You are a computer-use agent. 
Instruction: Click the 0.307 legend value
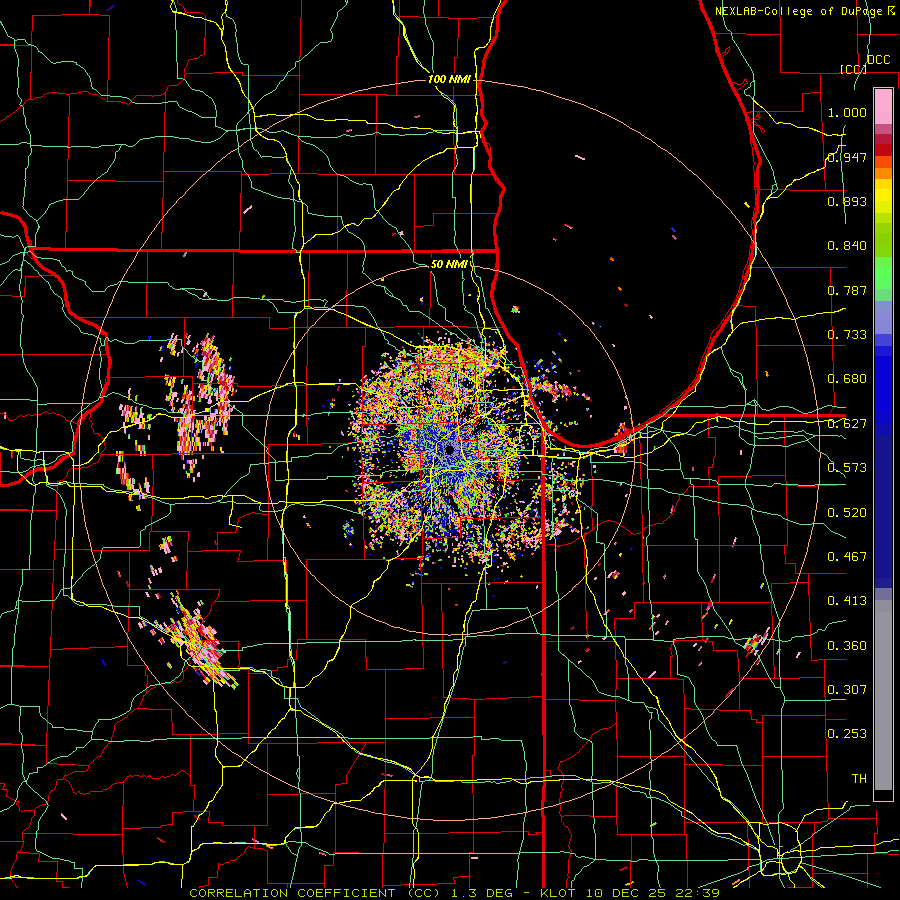click(847, 690)
